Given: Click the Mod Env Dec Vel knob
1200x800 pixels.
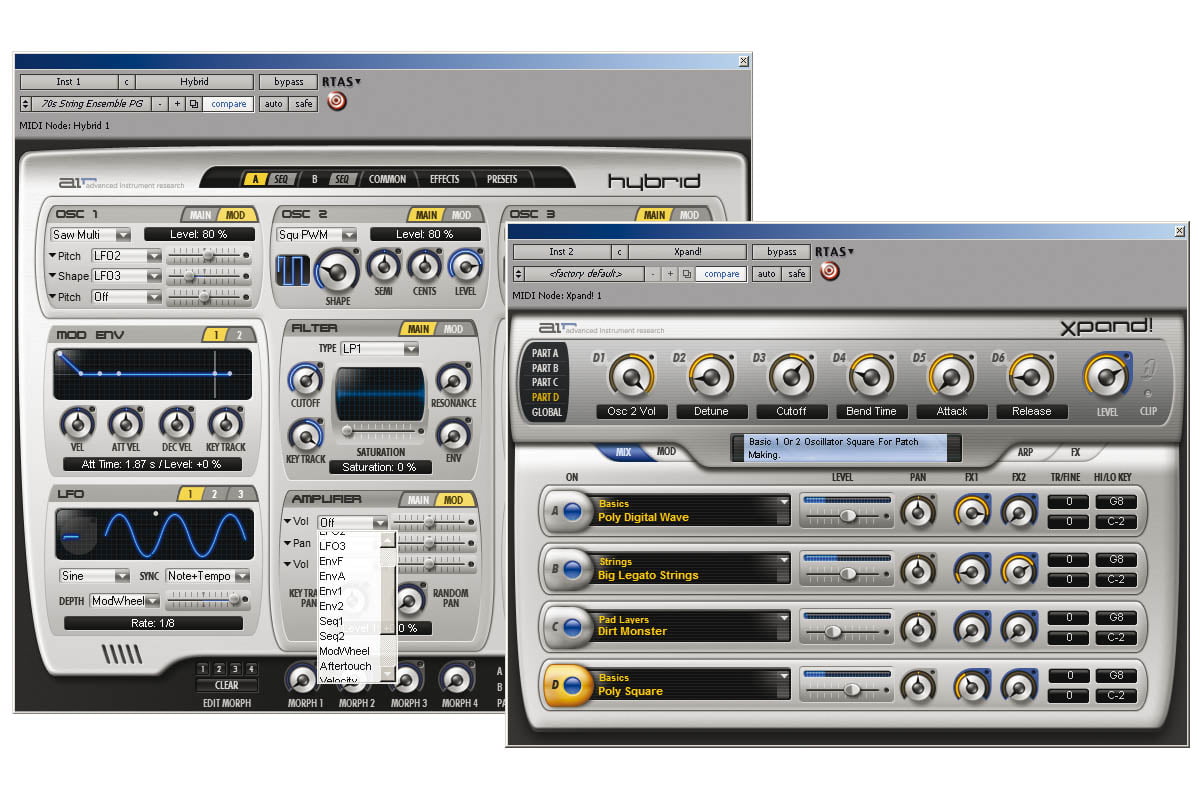Looking at the screenshot, I should pos(176,423).
